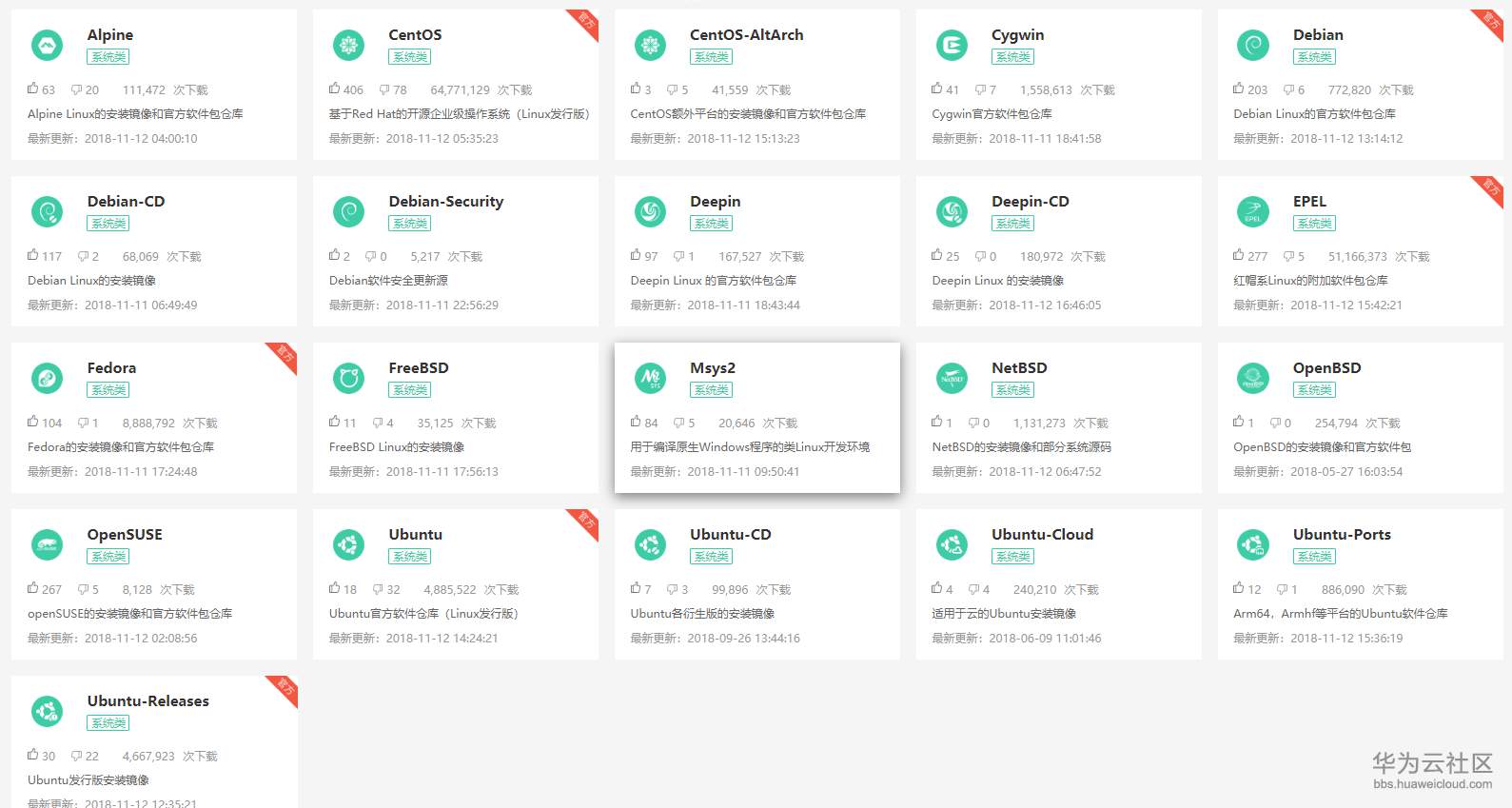
Task: Click the OpenSUSE description text
Action: click(129, 614)
